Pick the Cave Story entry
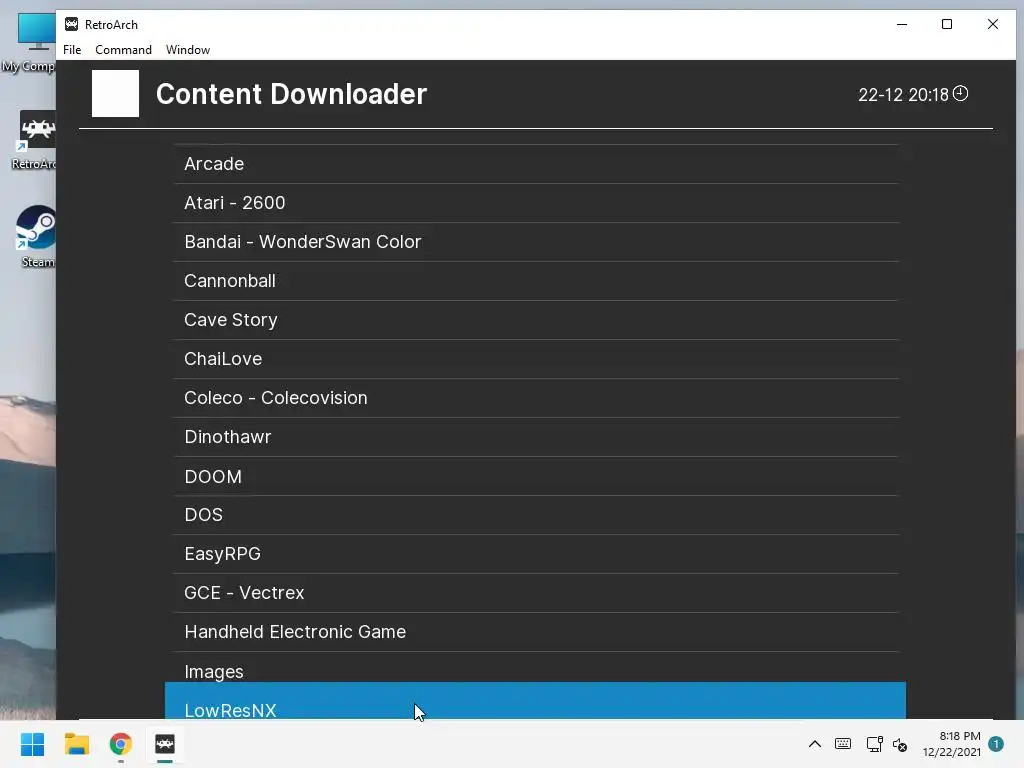 (536, 320)
